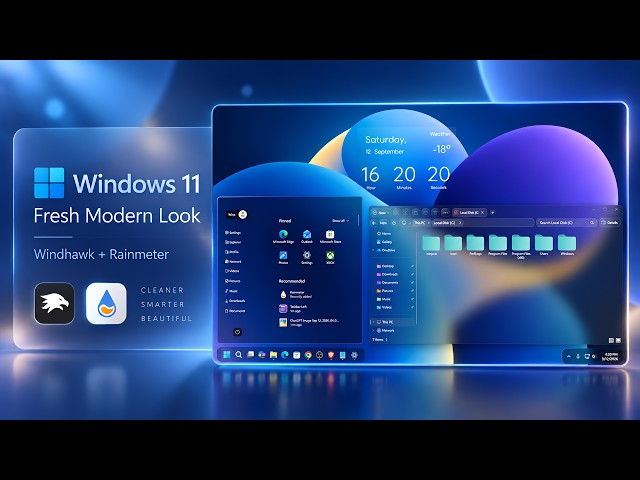640x480 pixels.
Task: Click chevron after Local Disk (C:) breadcrumb
Action: click(460, 223)
